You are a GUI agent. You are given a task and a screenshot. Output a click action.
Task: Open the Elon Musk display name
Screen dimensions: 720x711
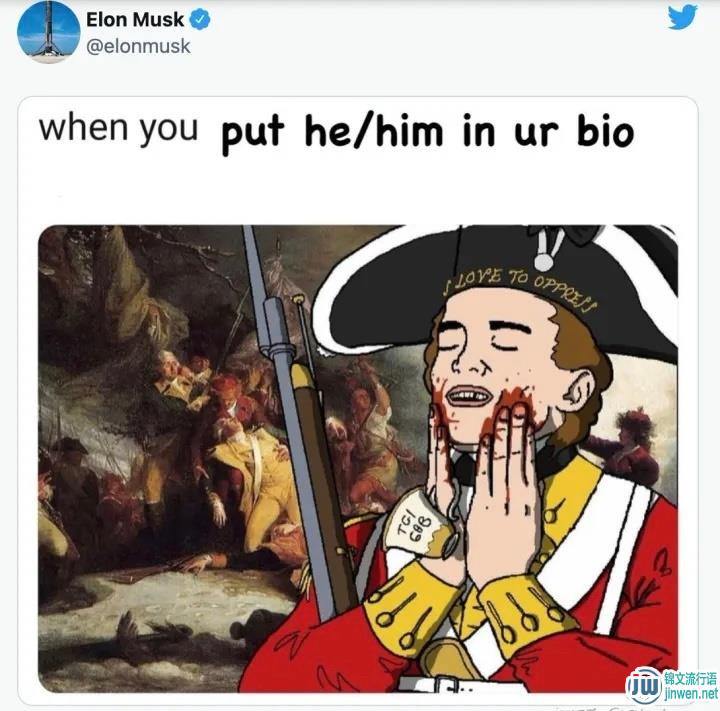pos(135,20)
